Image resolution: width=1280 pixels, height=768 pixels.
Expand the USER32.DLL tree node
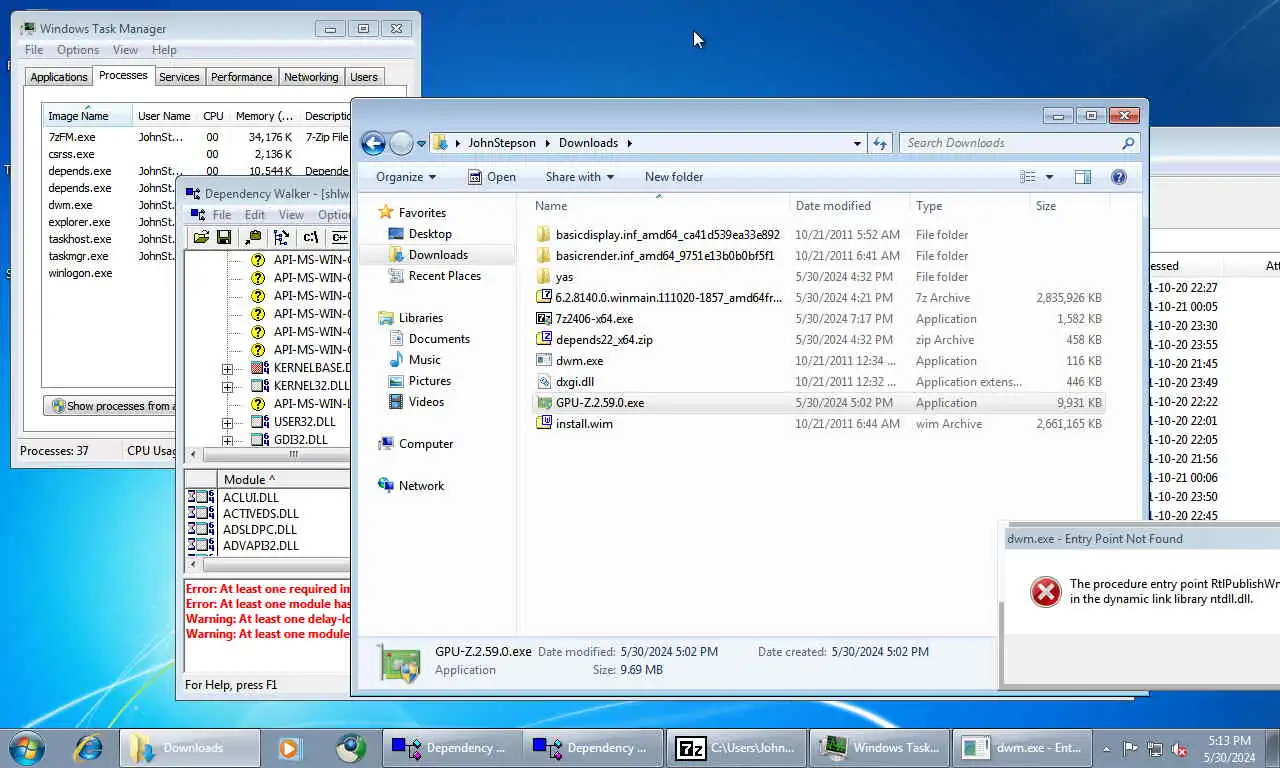(228, 422)
